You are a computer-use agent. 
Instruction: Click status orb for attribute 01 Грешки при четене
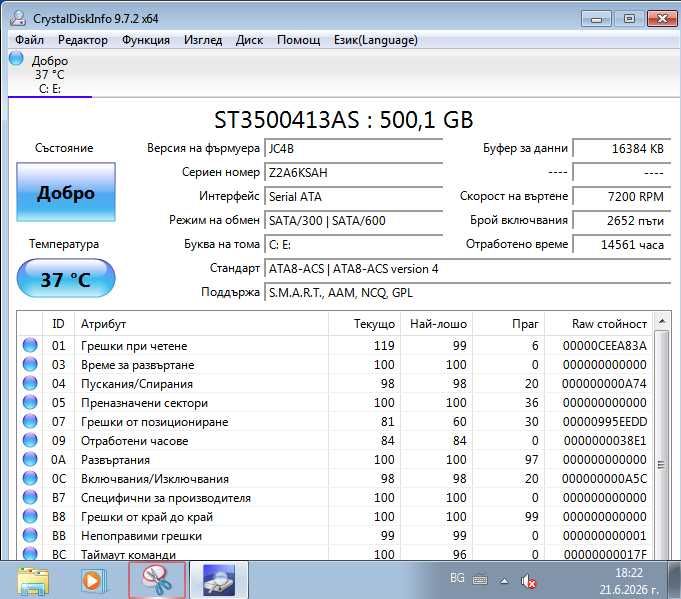click(30, 345)
